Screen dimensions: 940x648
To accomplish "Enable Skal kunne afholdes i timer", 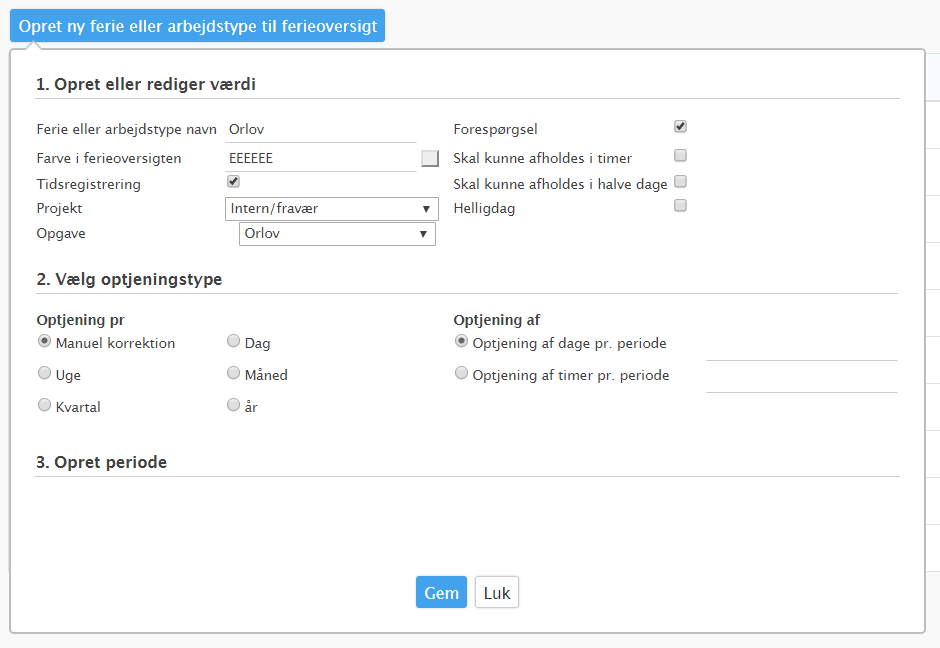I will click(x=680, y=156).
